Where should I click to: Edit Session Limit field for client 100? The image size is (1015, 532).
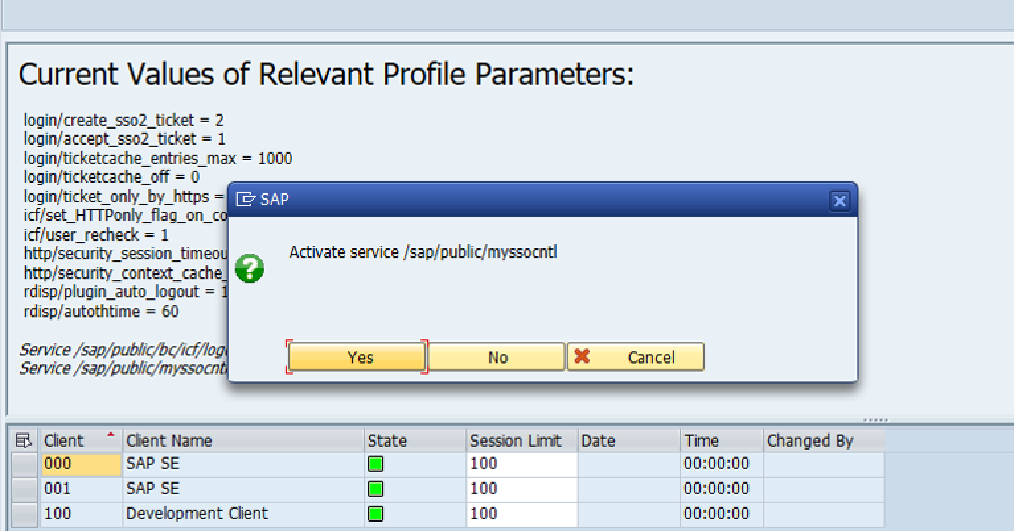coord(522,514)
